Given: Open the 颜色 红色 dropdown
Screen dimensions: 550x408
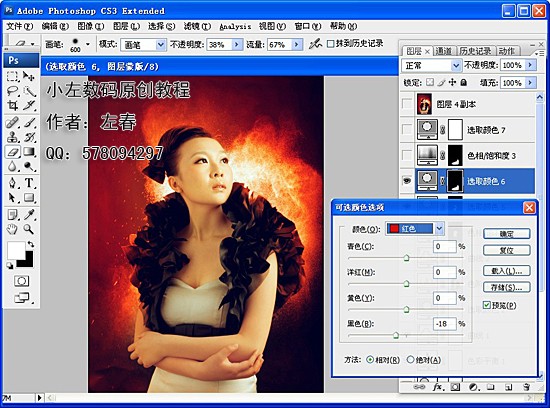Looking at the screenshot, I should (415, 229).
